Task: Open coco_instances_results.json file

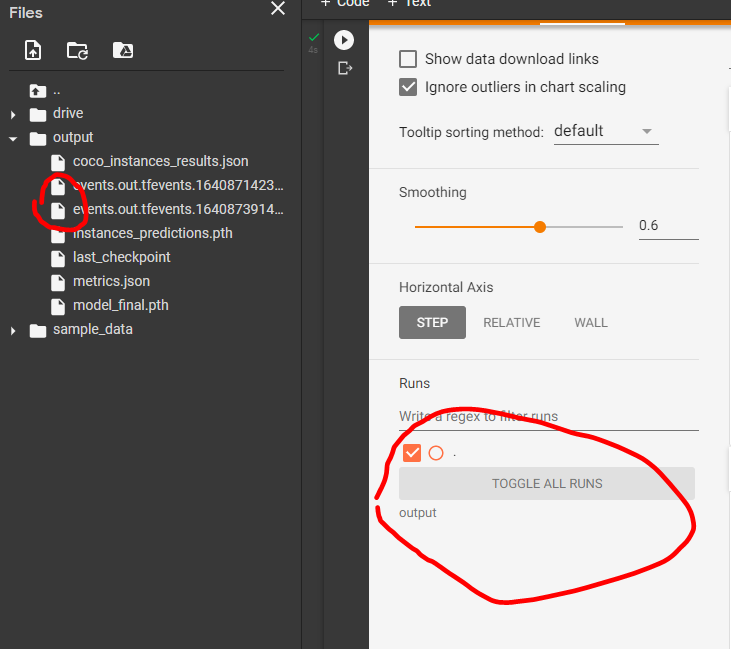Action: point(160,161)
